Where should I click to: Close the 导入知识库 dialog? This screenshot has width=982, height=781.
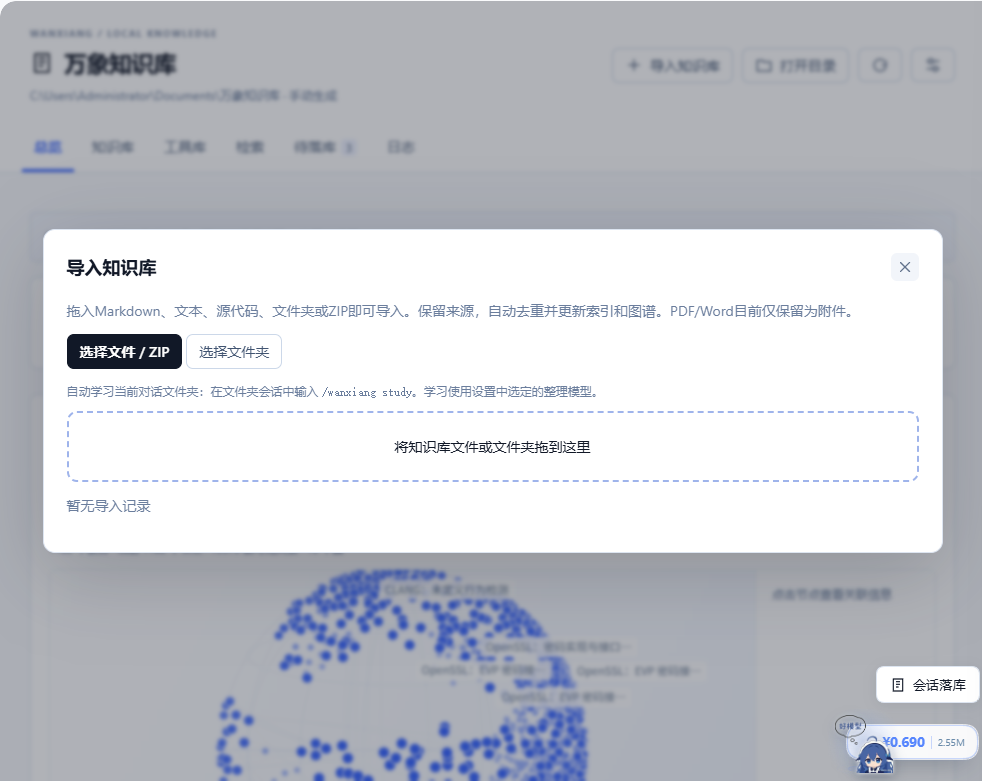pyautogui.click(x=904, y=267)
